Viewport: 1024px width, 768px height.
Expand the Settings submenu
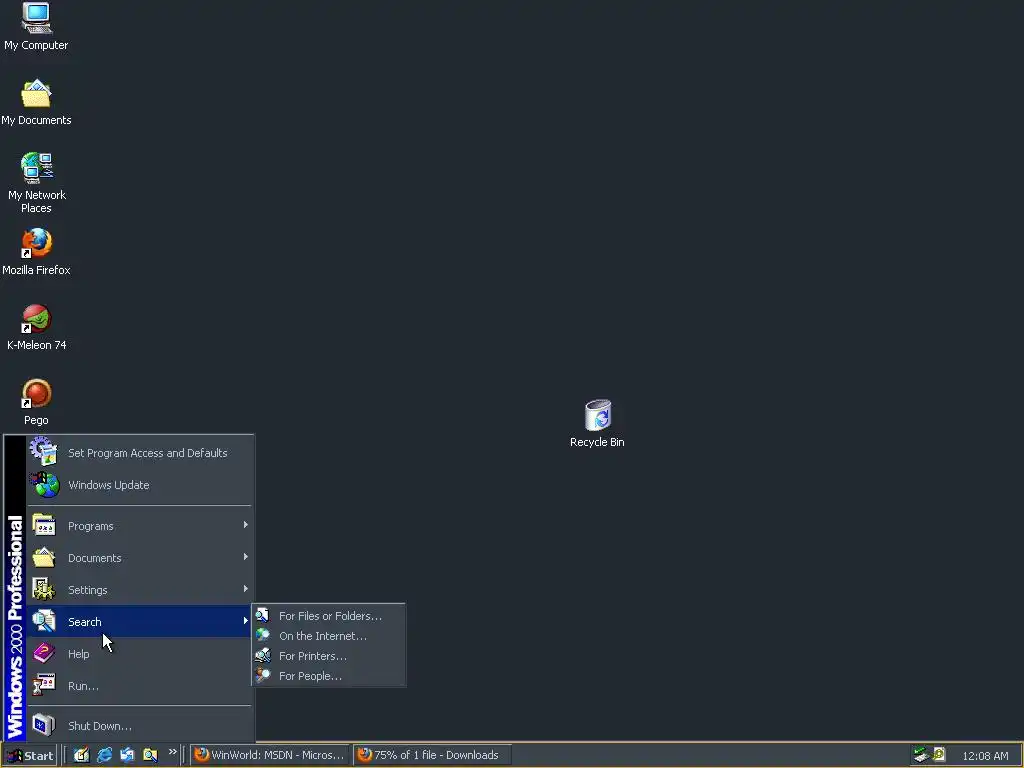coord(139,590)
